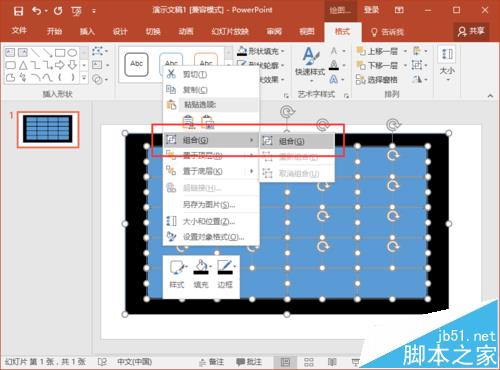
Task: Switch to the 开始 Home tab
Action: [x=54, y=31]
